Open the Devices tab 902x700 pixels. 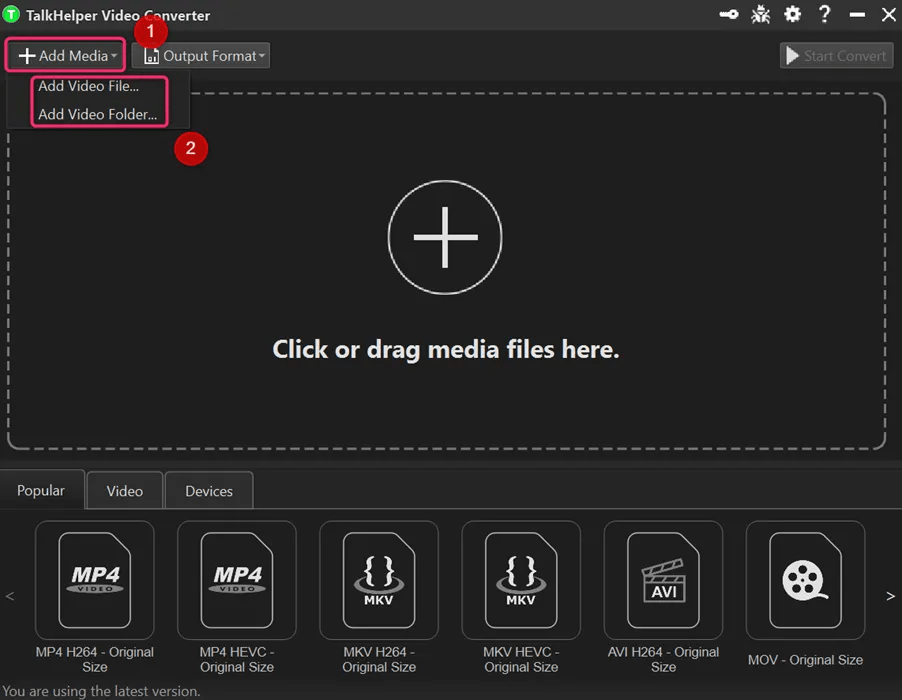point(208,490)
